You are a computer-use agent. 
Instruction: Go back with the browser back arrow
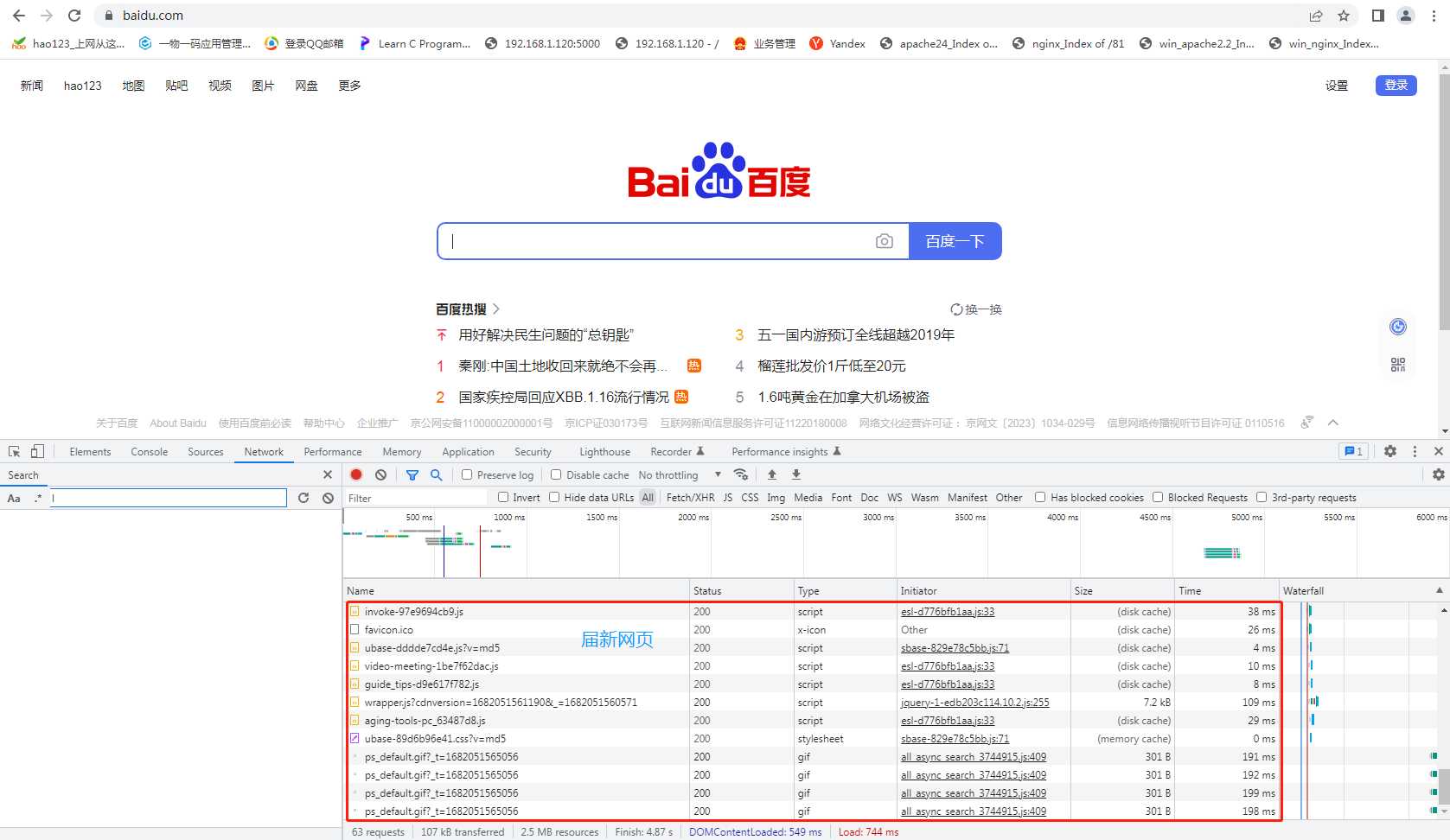tap(19, 16)
